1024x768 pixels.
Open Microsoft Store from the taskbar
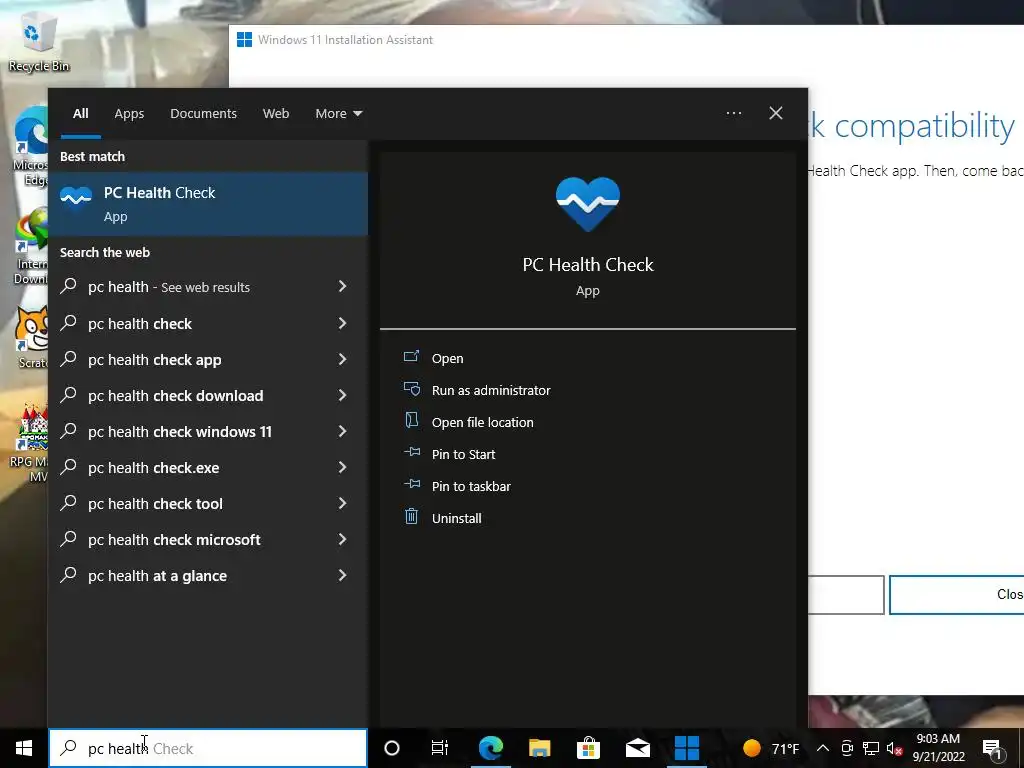588,748
